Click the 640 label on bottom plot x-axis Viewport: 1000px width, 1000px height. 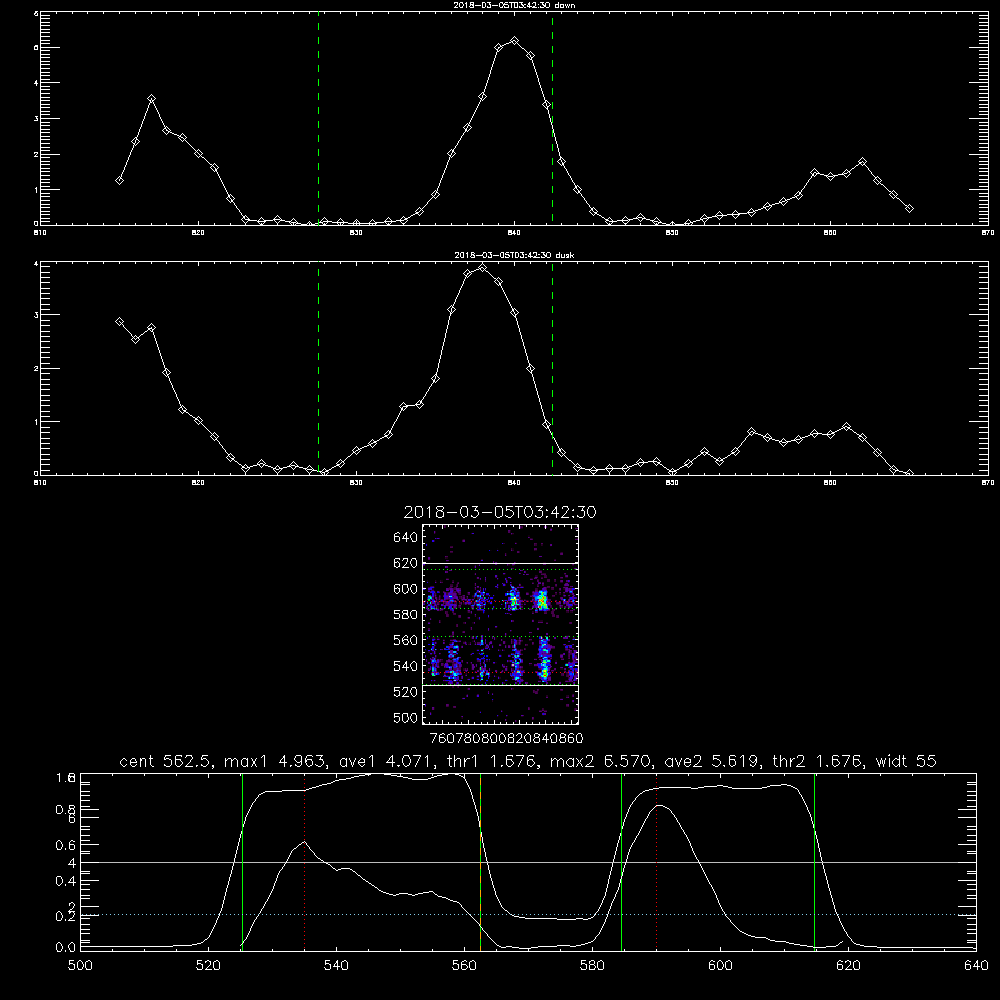click(976, 966)
